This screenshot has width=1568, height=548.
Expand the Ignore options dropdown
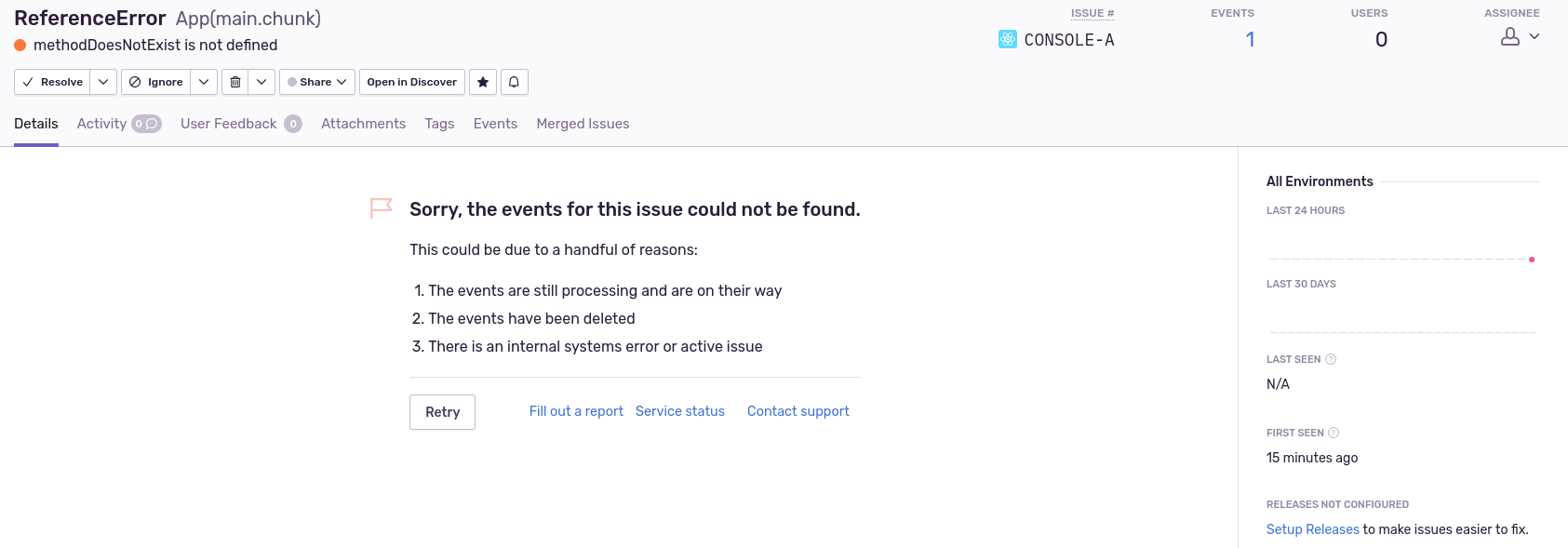coord(204,82)
